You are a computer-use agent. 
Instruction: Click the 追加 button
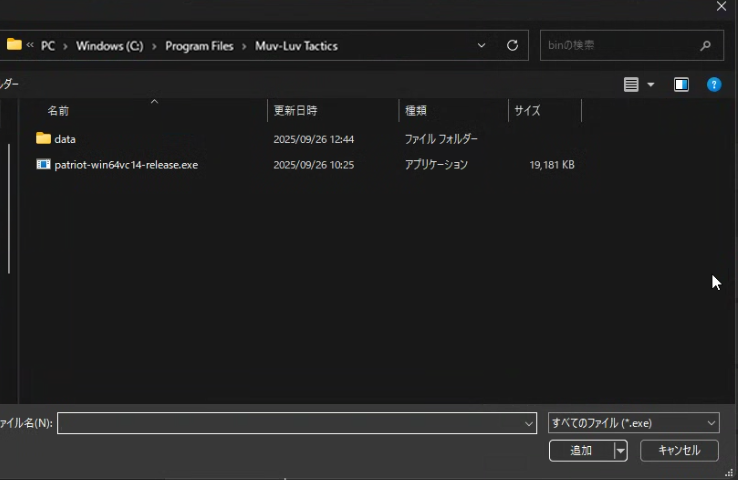581,451
